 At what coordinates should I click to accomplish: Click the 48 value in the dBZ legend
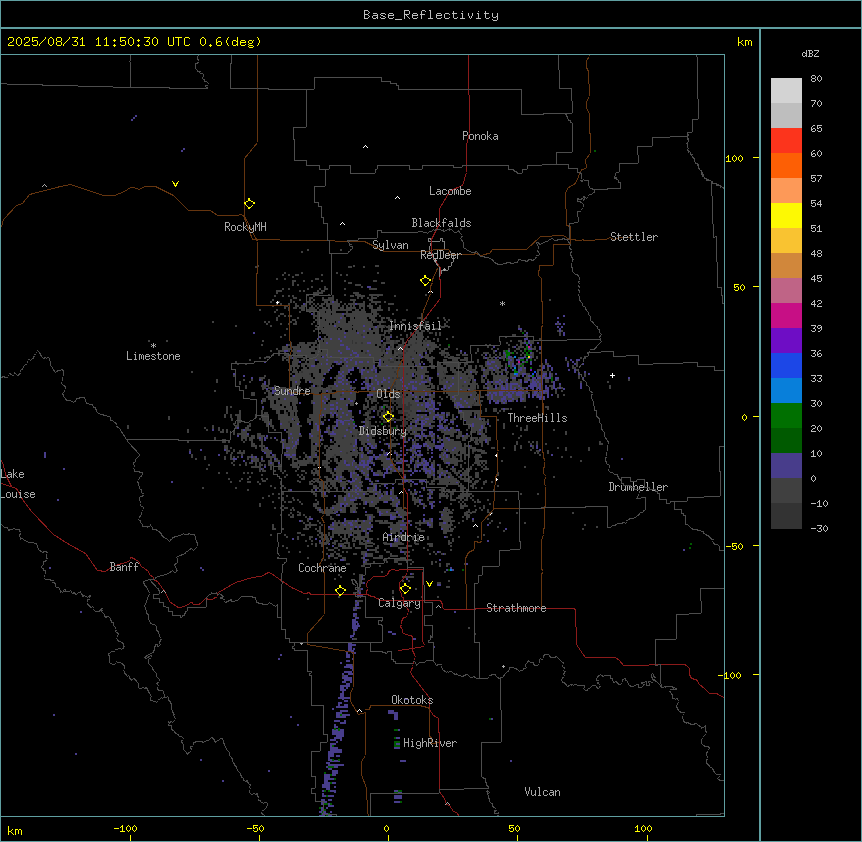816,253
